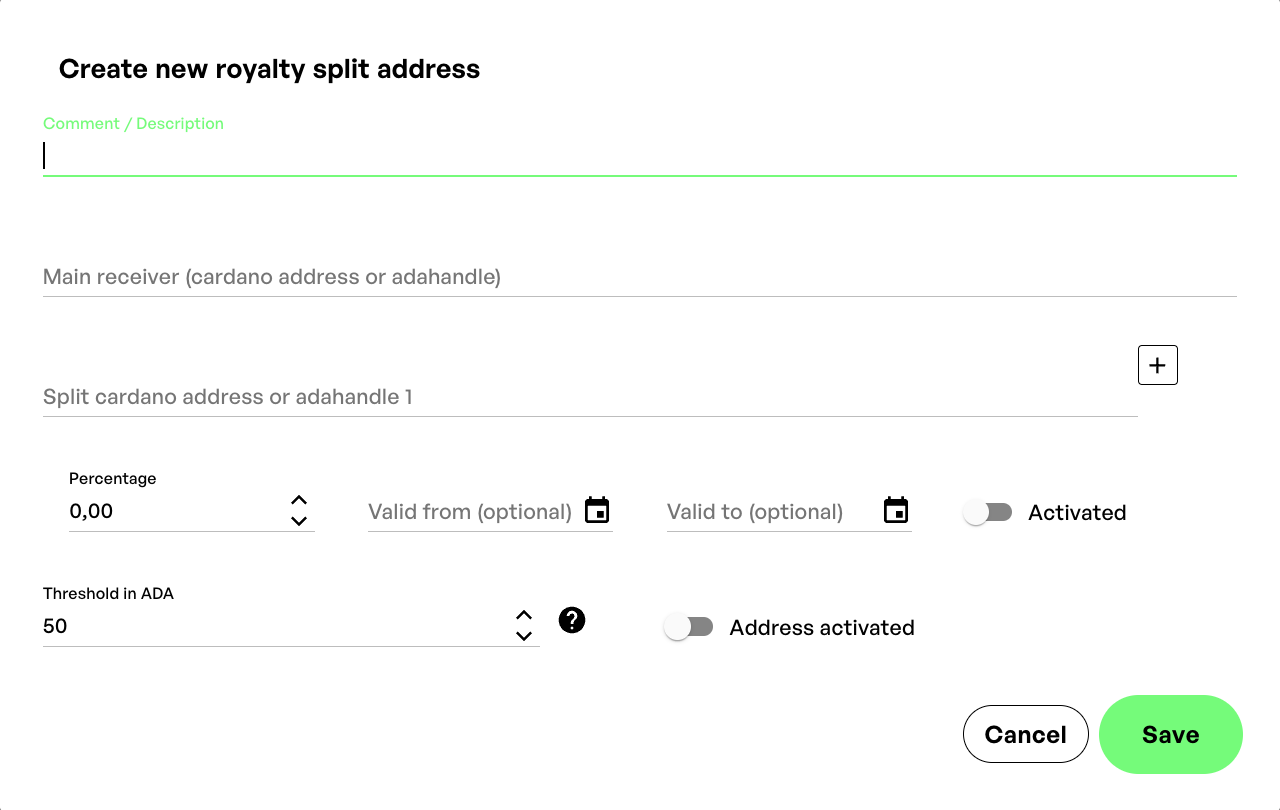The image size is (1280, 810).
Task: Cancel the royalty split dialog
Action: pos(1025,735)
